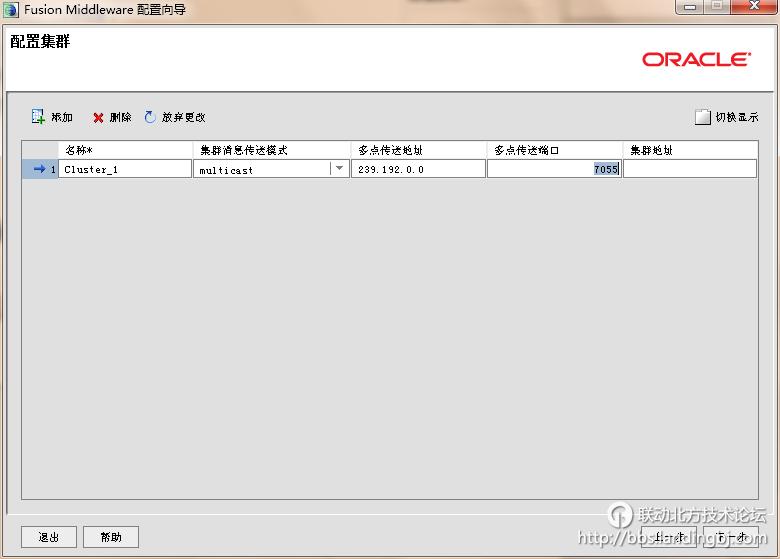
Task: Open the multicast messaging mode dropdown arrow
Action: tap(339, 169)
